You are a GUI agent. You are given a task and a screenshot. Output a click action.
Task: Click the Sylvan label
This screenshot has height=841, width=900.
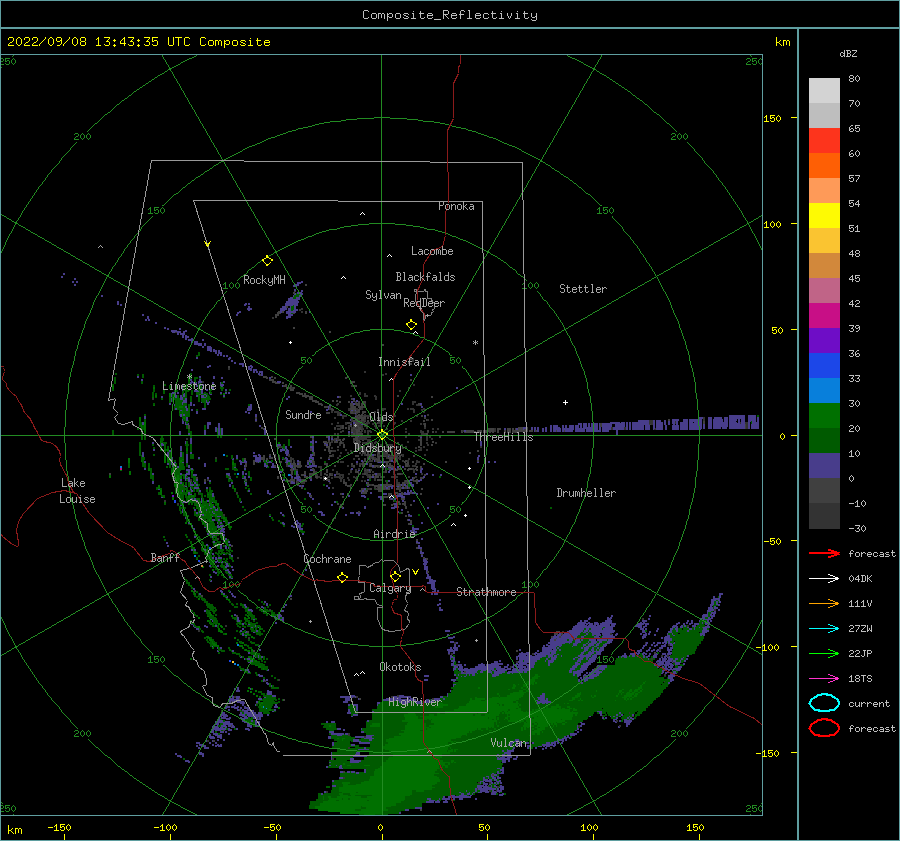click(x=383, y=295)
